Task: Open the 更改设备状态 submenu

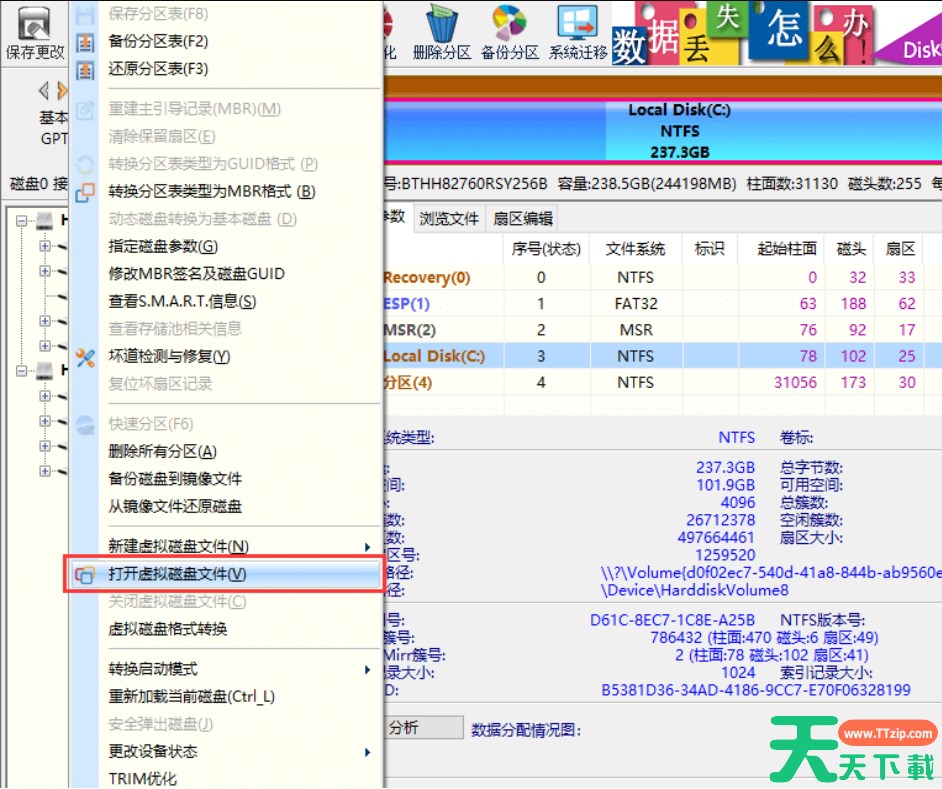Action: [x=368, y=752]
